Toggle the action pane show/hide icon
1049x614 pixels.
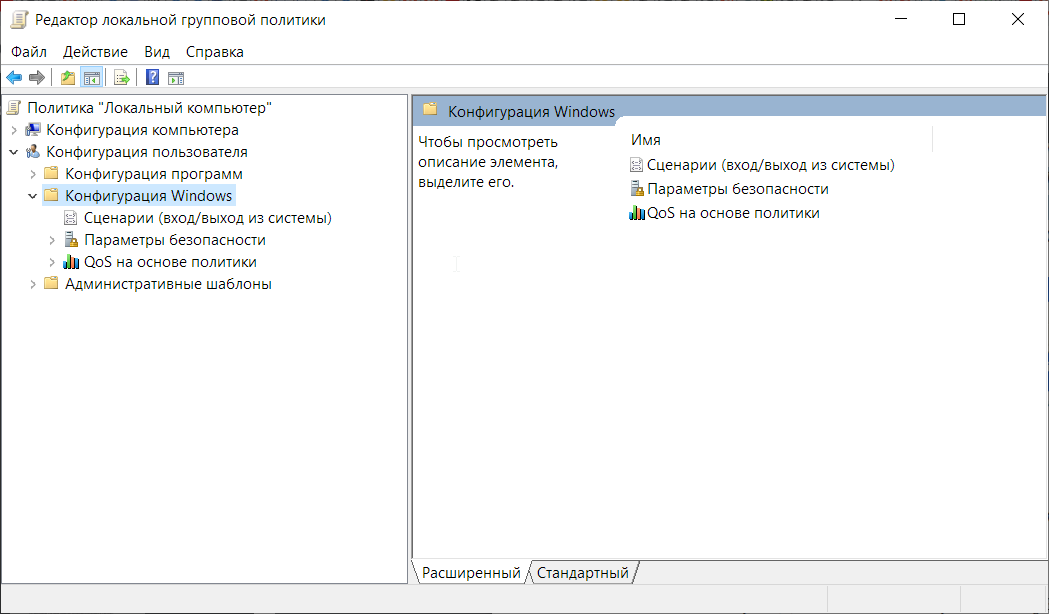click(x=176, y=78)
